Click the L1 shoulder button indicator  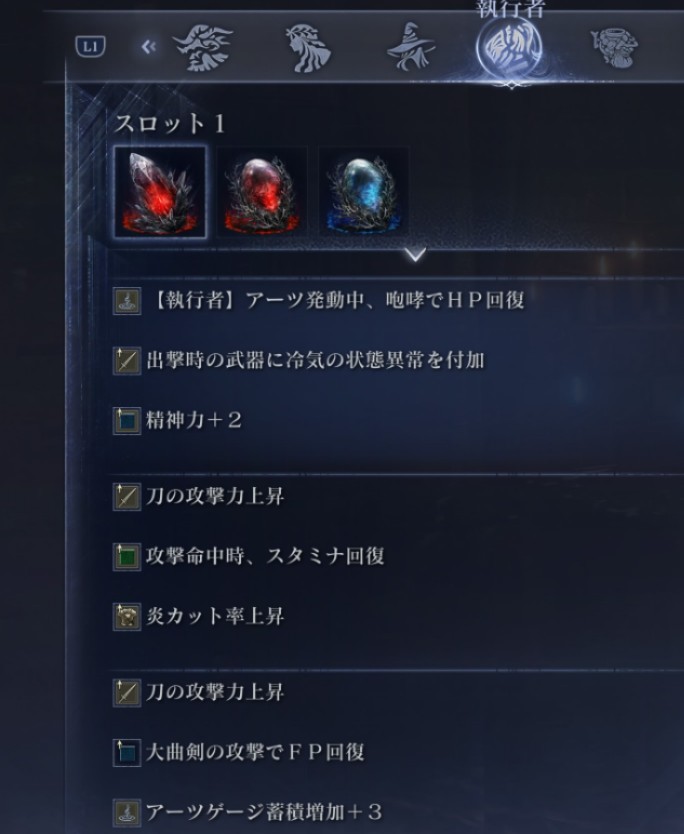[90, 46]
